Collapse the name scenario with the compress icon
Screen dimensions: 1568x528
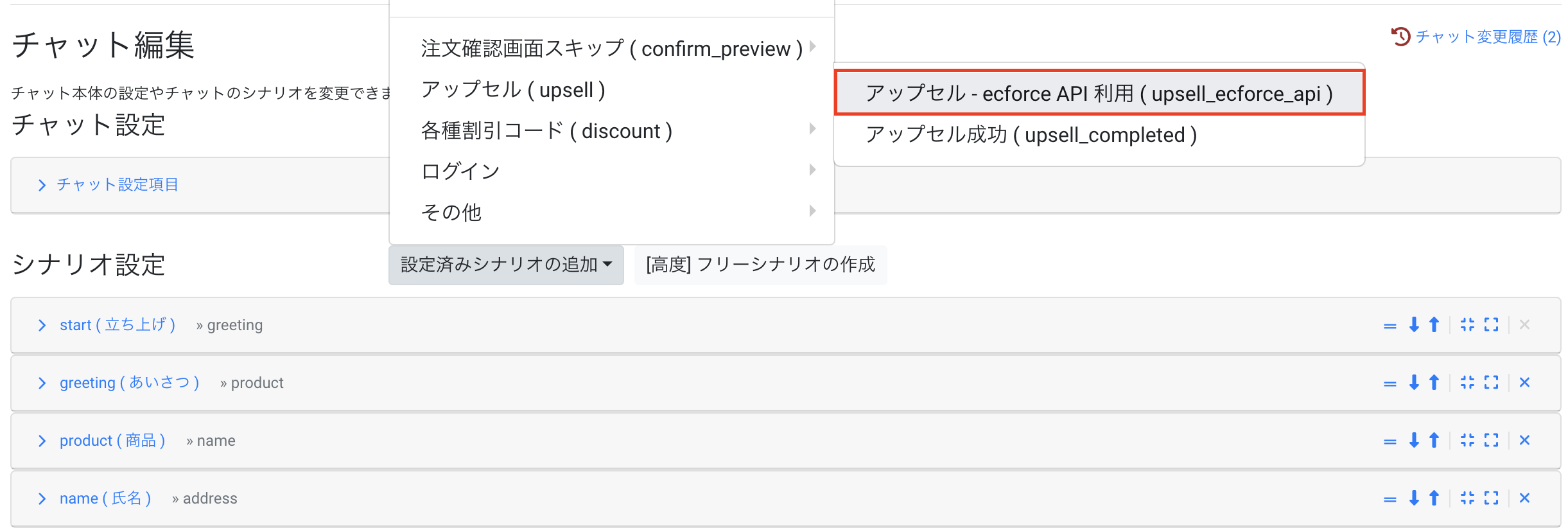[x=1467, y=498]
